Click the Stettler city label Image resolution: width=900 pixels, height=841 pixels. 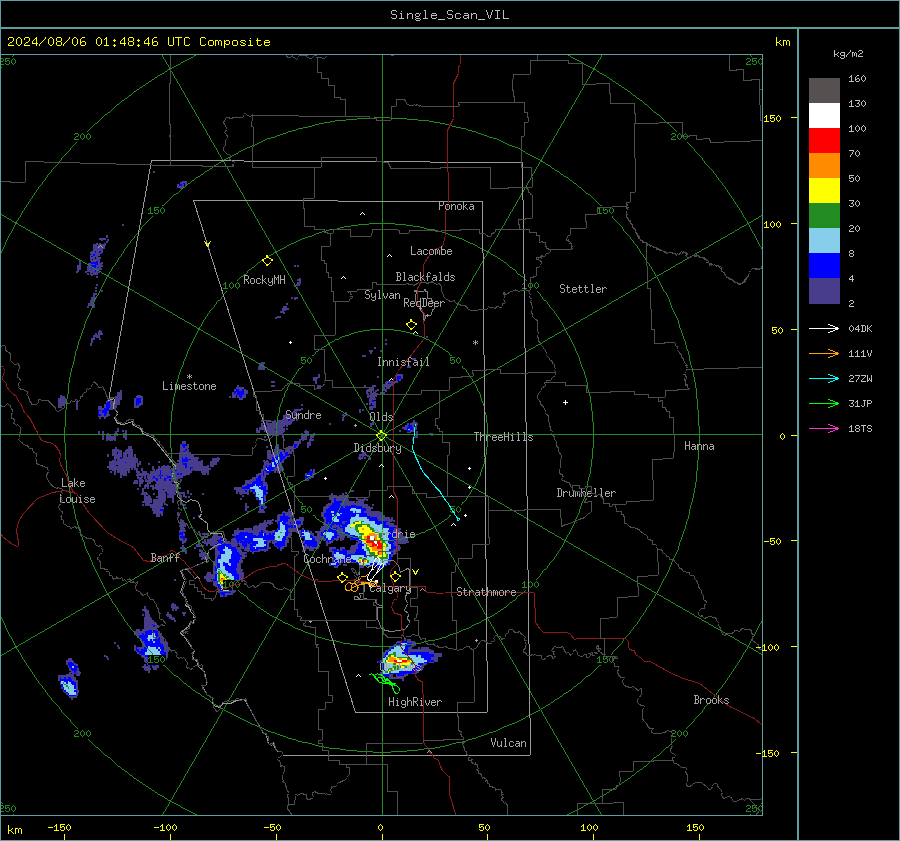[x=583, y=289]
